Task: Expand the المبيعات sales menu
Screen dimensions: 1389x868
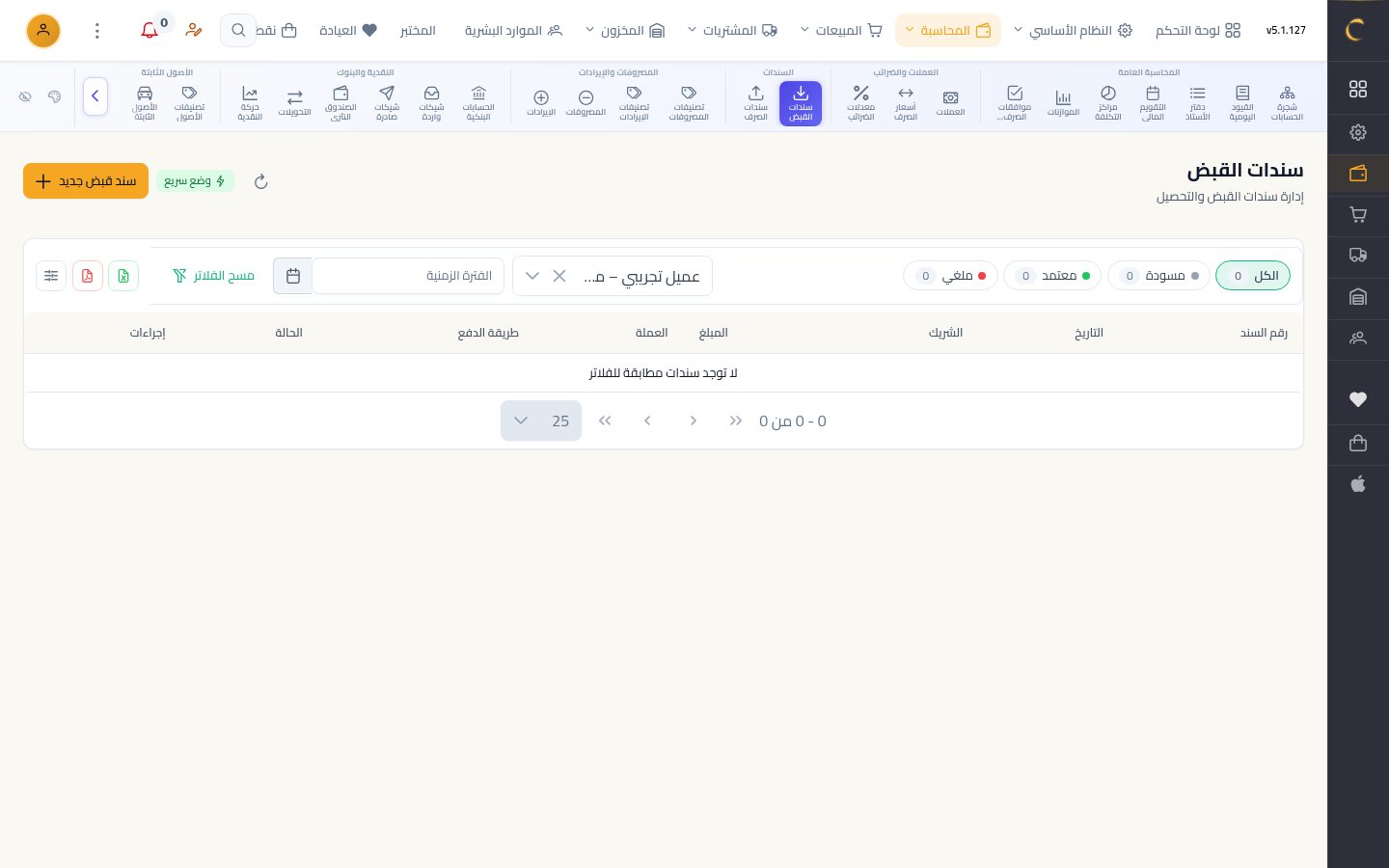Action: (841, 31)
